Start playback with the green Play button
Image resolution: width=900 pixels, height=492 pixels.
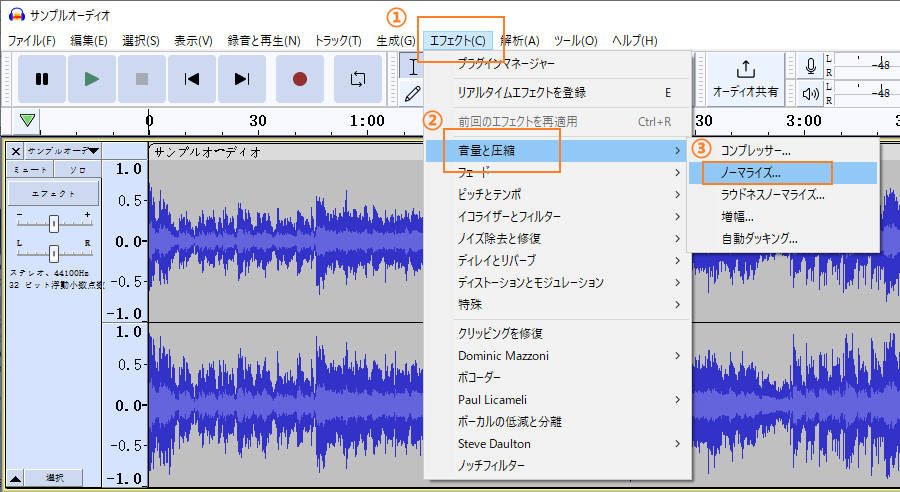(x=92, y=79)
